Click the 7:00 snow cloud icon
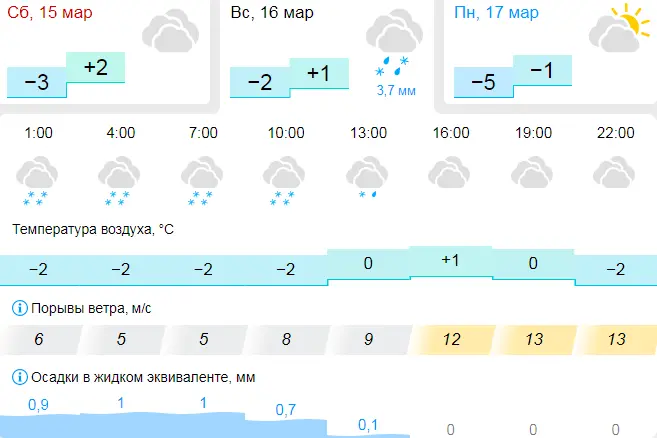Screen dimensions: 657x438 (x=203, y=180)
